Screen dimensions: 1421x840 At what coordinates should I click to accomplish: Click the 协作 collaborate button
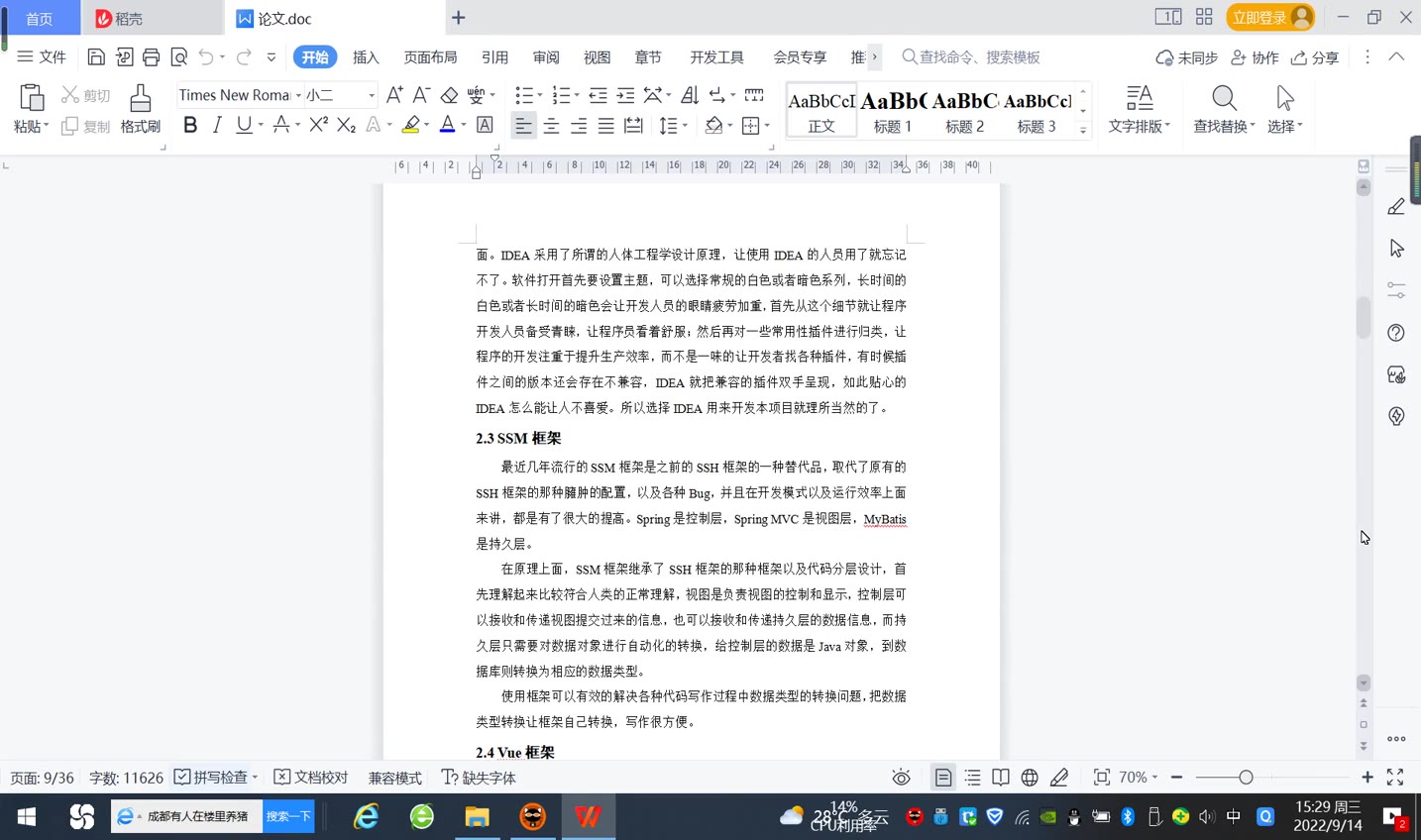click(x=1255, y=57)
